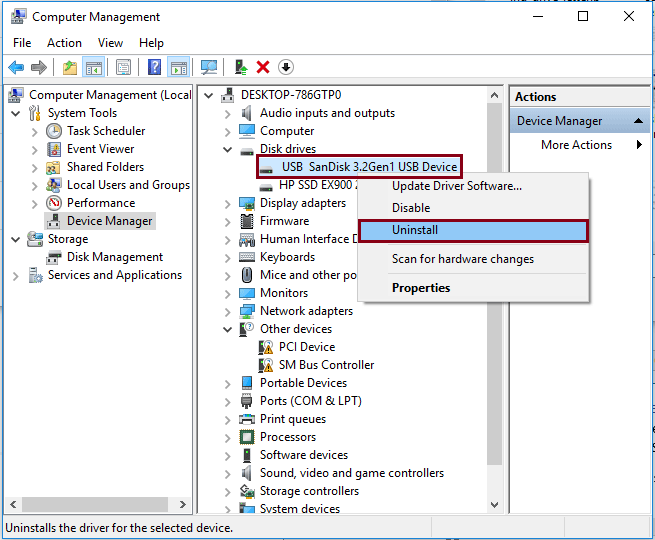Select Uninstall in the context menu
Screen dimensions: 655x540
(473, 231)
